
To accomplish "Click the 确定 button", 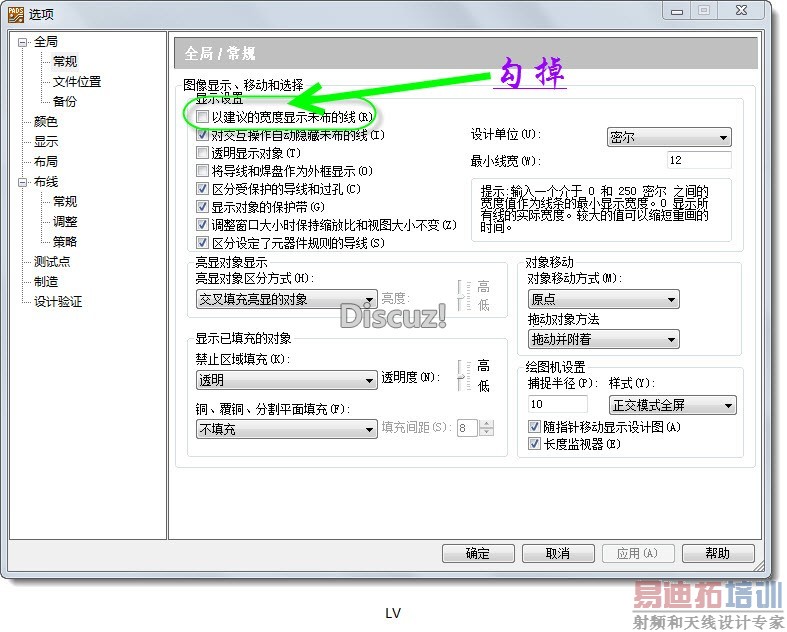I will coord(478,553).
